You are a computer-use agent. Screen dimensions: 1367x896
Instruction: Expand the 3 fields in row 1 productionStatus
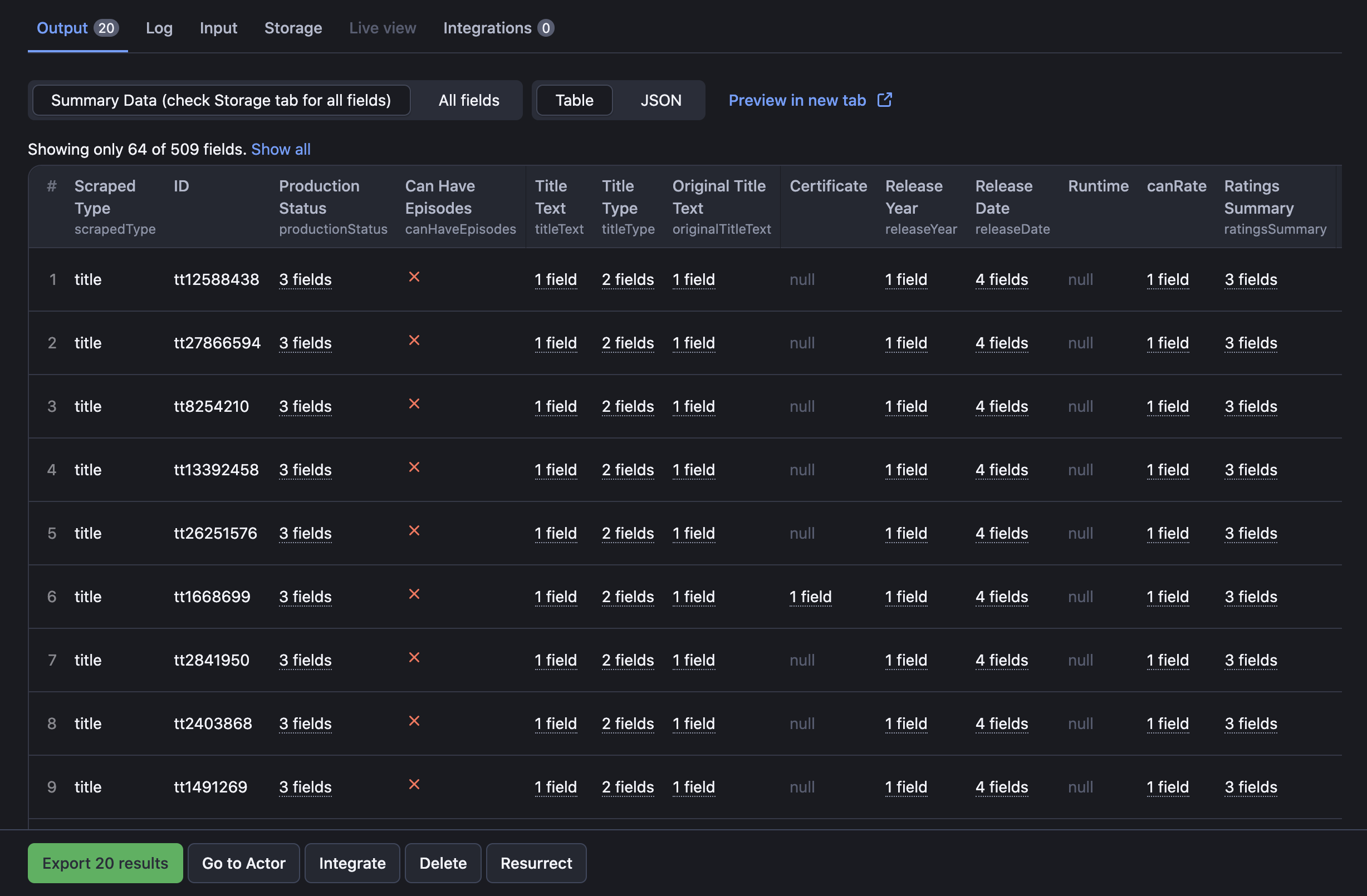[x=305, y=279]
